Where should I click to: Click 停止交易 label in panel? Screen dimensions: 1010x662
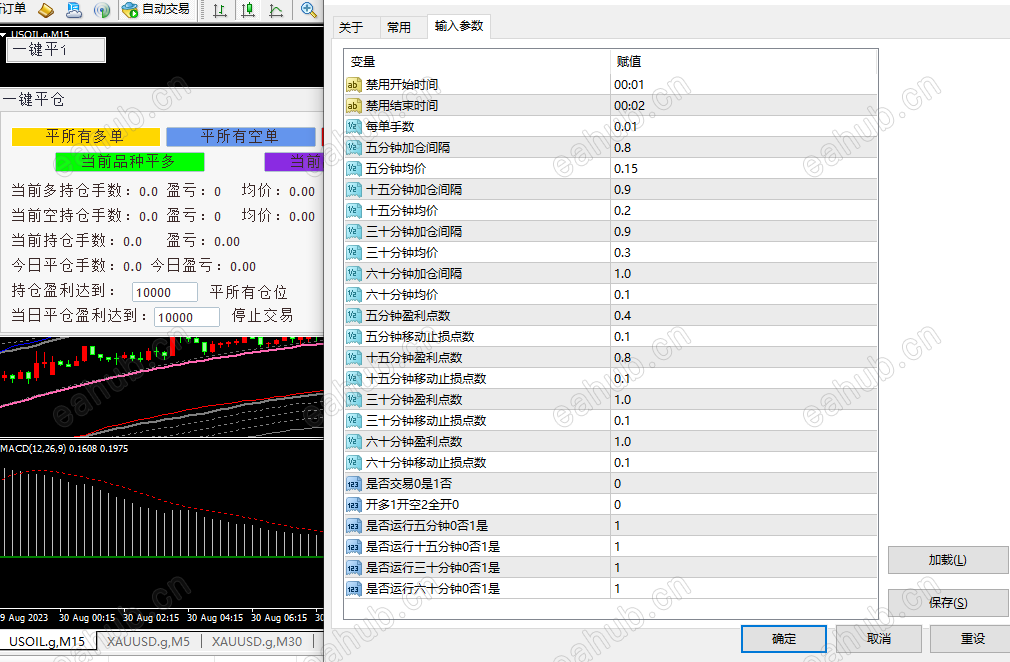[x=263, y=316]
